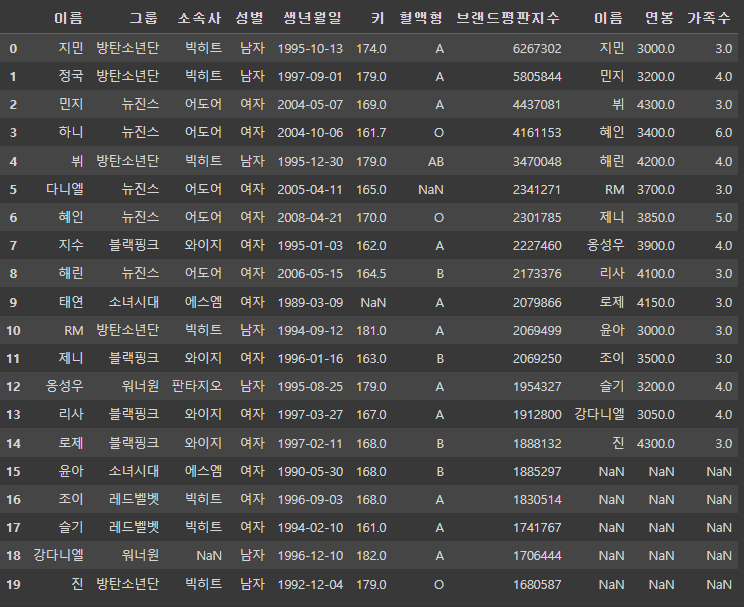Image resolution: width=744 pixels, height=607 pixels.
Task: Click 소녀시대 in row 9
Action: (x=134, y=302)
